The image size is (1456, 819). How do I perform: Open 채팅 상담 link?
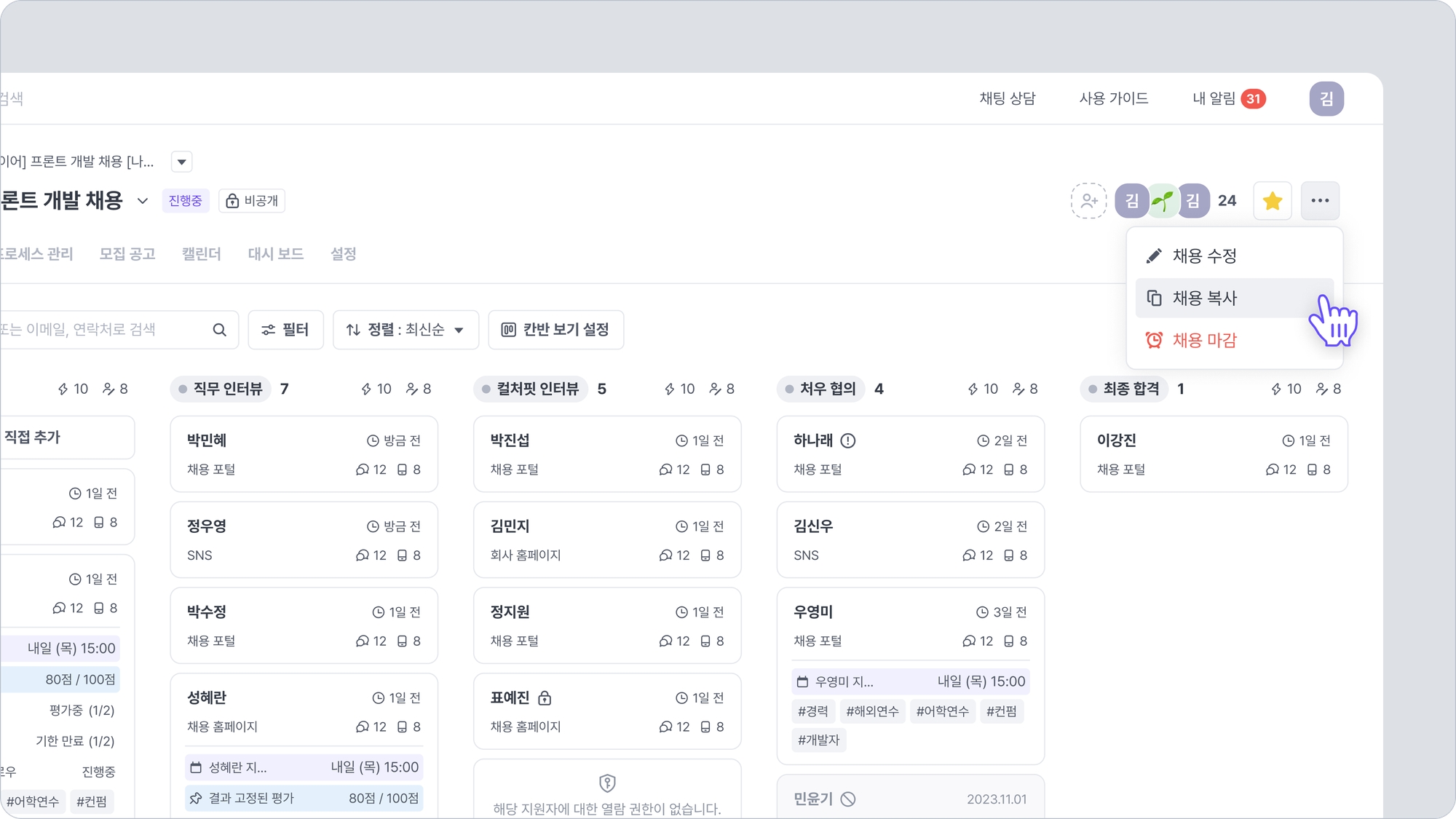pos(1008,98)
